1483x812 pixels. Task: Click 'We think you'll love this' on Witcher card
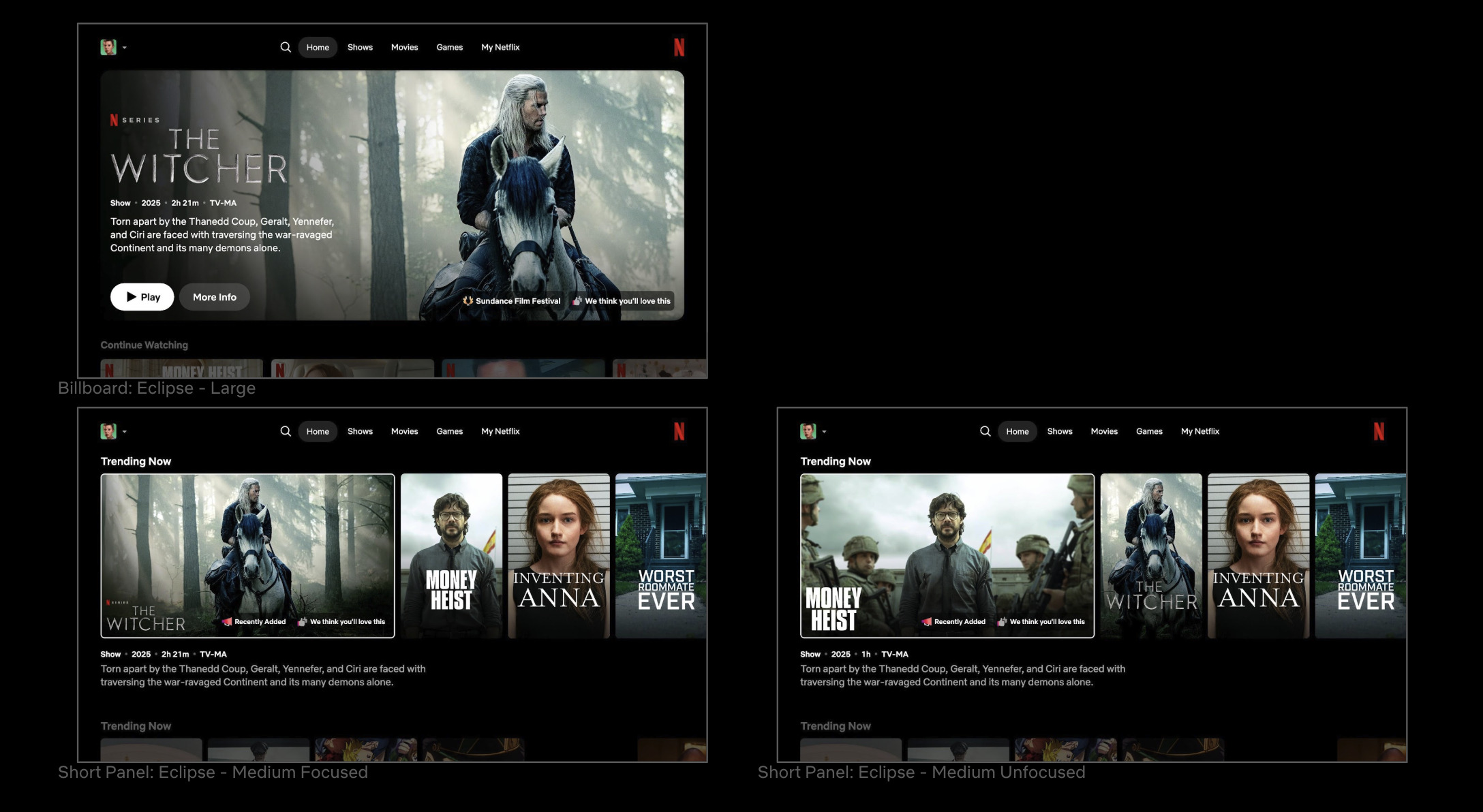tap(341, 622)
